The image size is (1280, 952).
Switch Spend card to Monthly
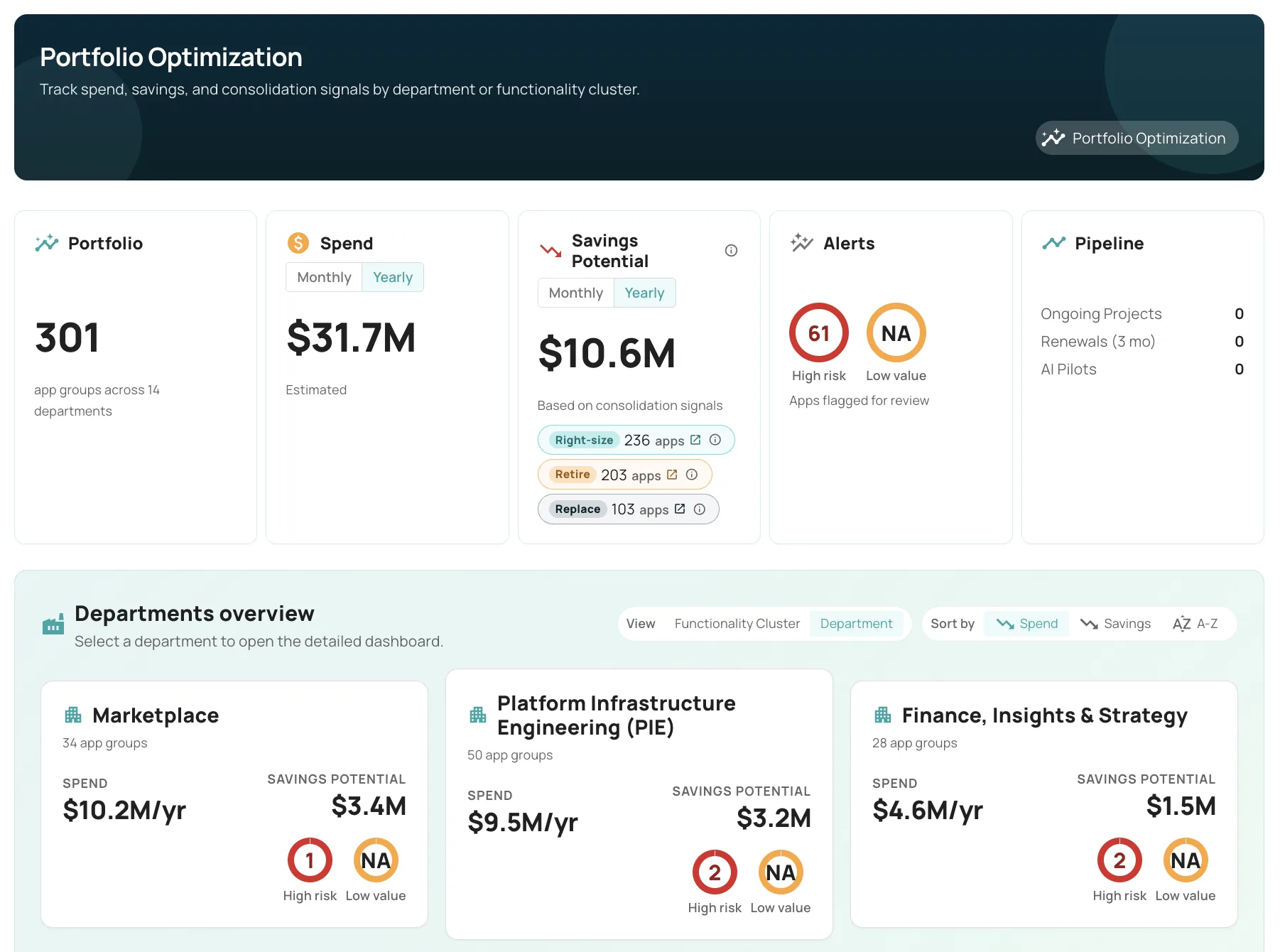click(324, 277)
